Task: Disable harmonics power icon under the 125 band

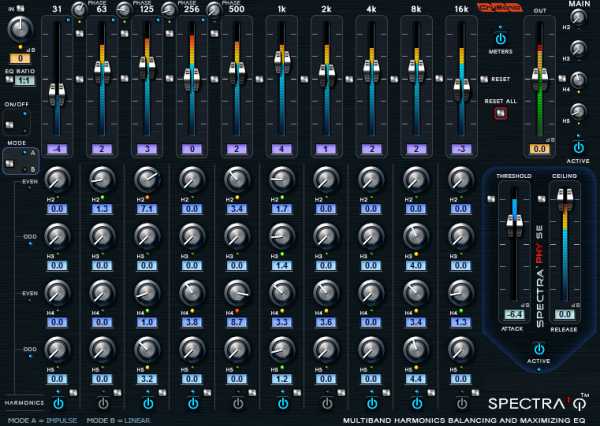Action: 148,403
